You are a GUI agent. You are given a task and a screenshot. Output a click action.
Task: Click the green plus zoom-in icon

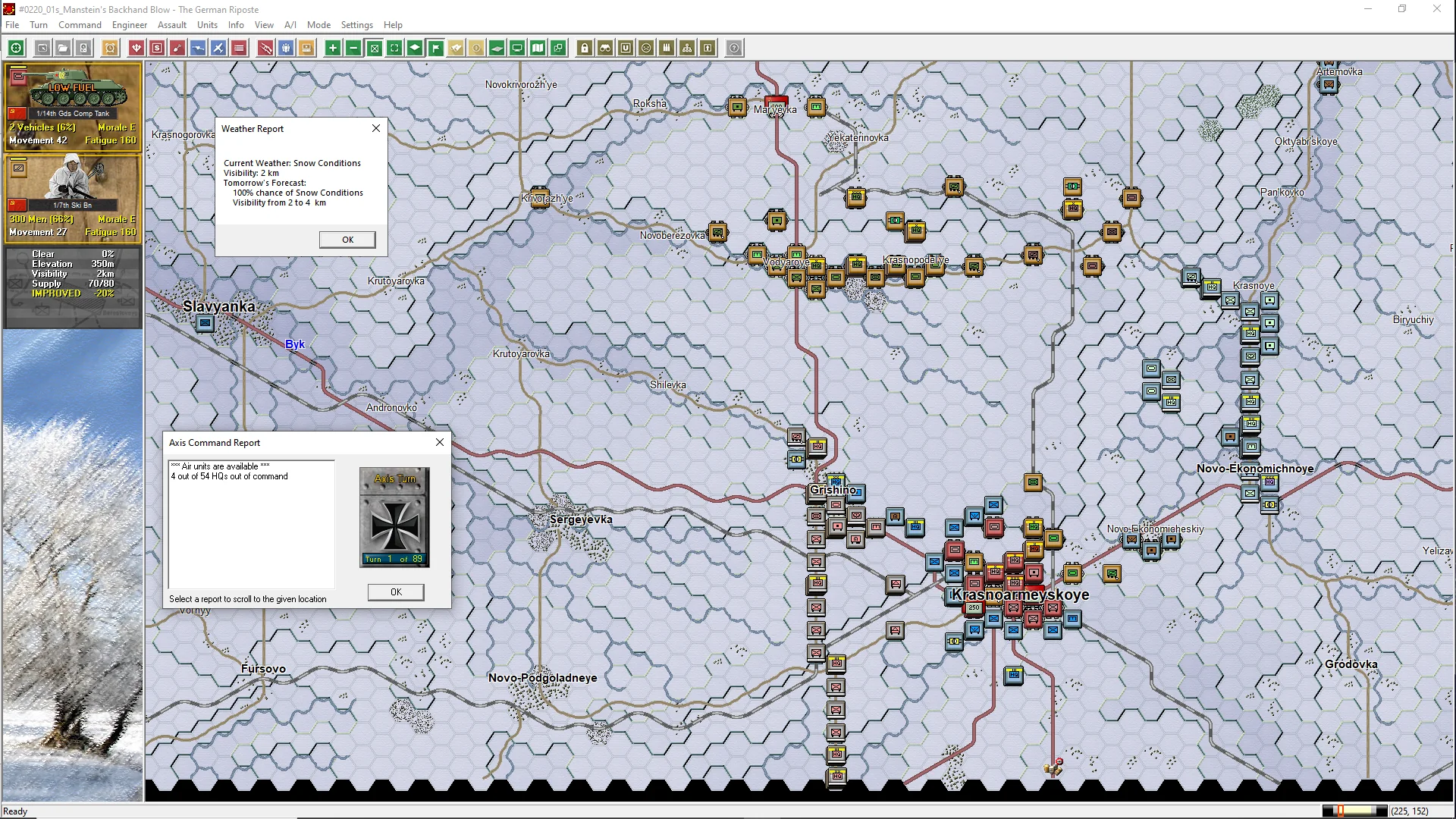[332, 48]
